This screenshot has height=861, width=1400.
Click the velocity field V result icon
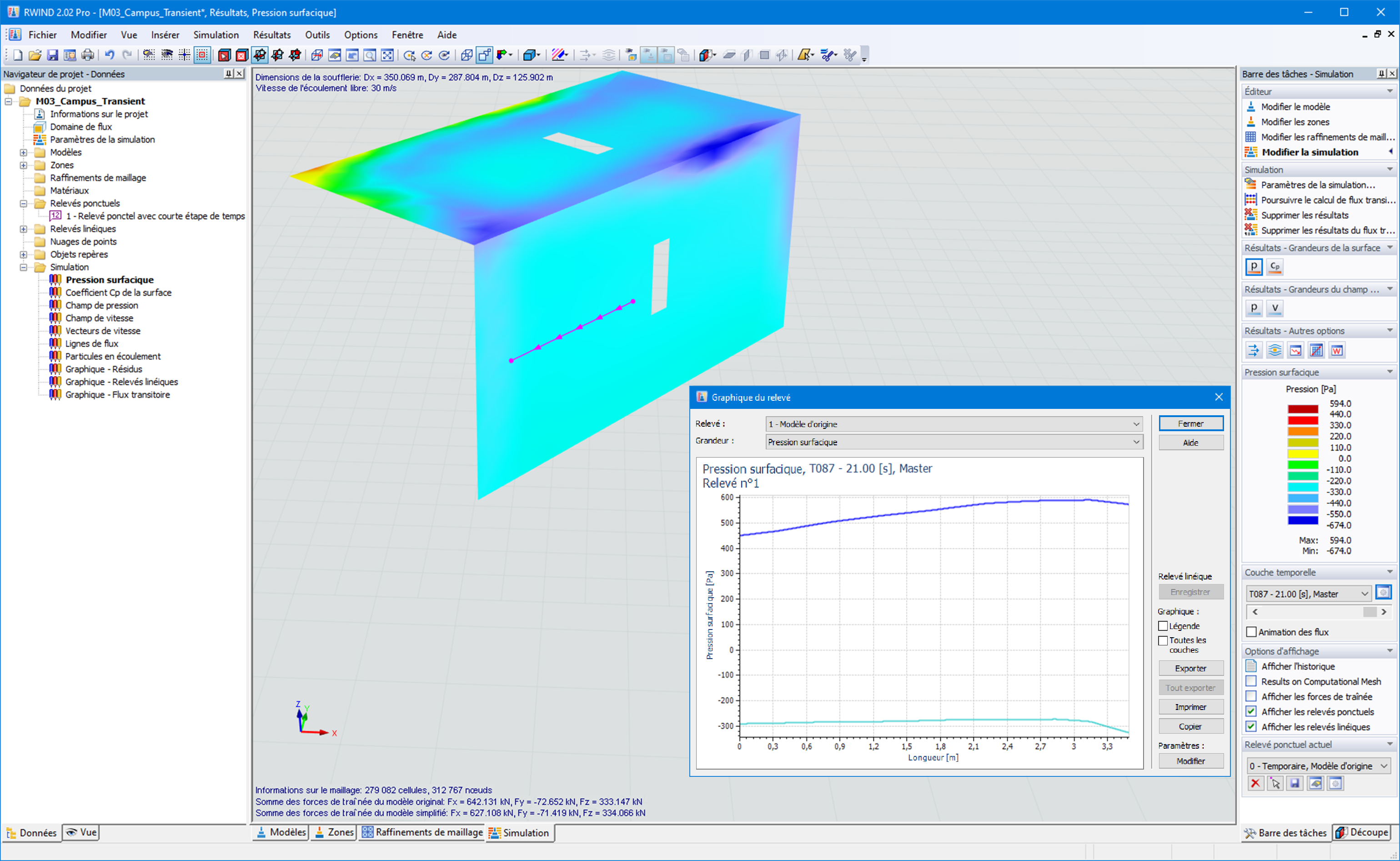pyautogui.click(x=1275, y=308)
